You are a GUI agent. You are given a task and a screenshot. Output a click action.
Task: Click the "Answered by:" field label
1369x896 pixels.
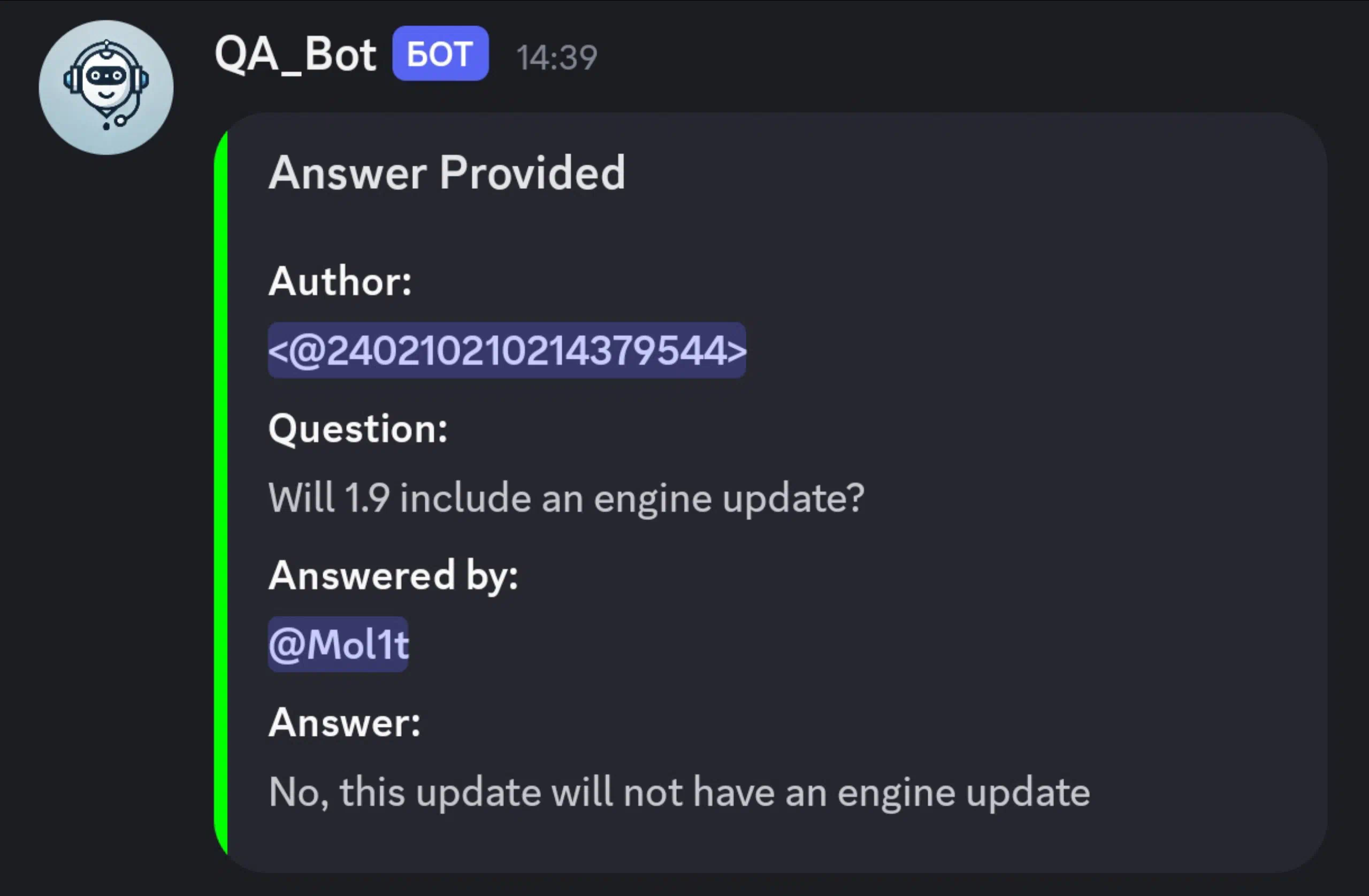[393, 576]
